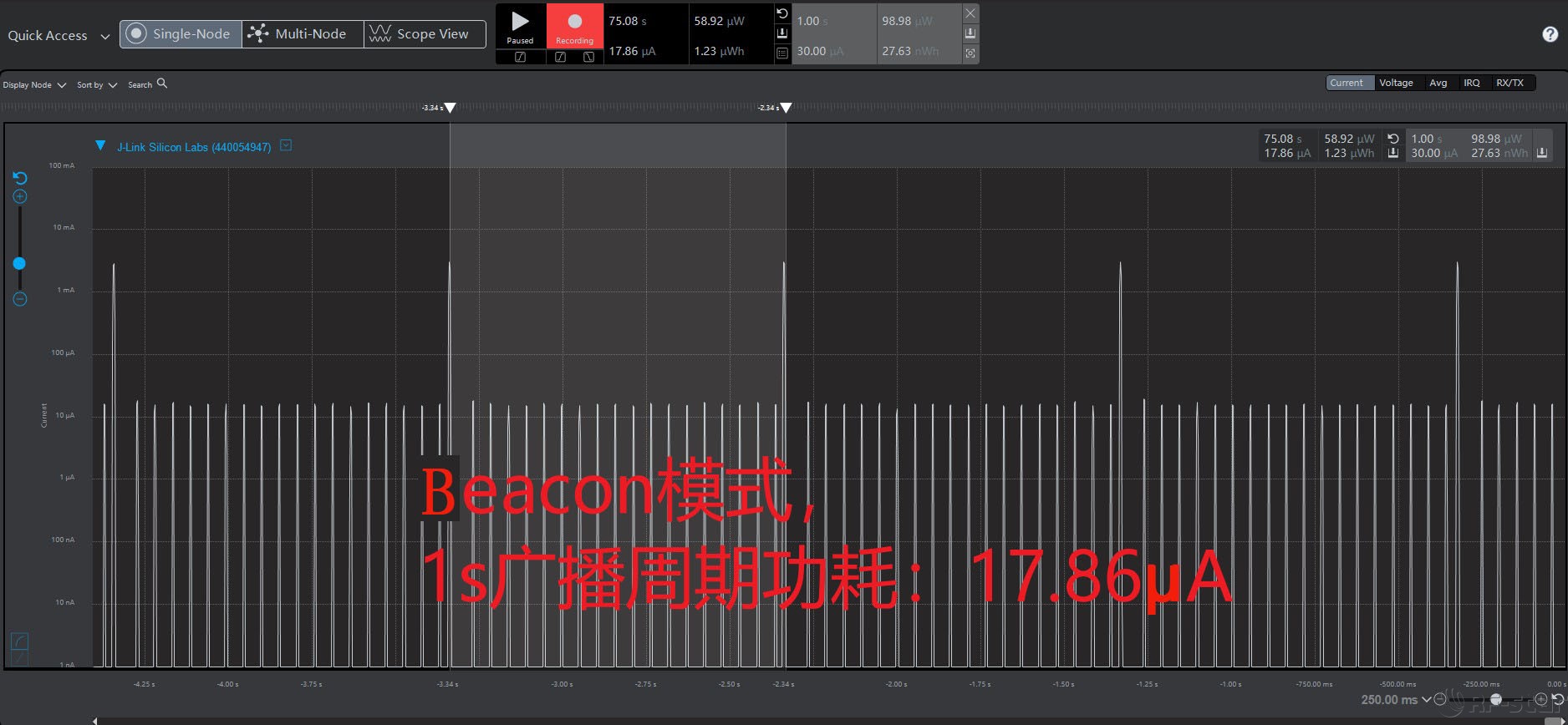Click the trigger icon under Paused
This screenshot has height=725, width=1568.
520,57
